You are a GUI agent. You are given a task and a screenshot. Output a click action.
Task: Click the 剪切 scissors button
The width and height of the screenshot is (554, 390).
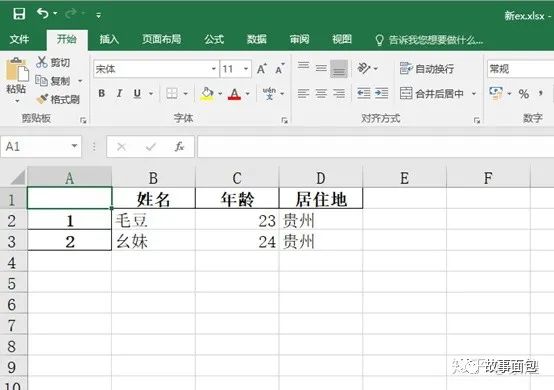(53, 63)
